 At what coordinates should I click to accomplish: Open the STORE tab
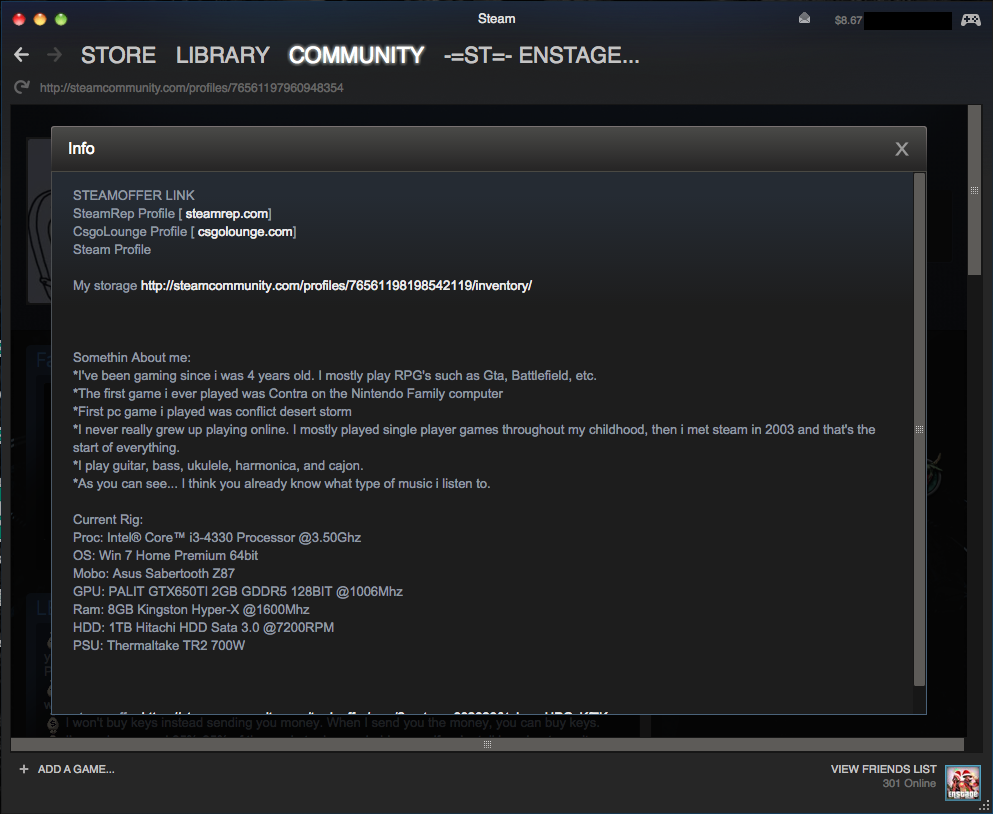[x=118, y=55]
